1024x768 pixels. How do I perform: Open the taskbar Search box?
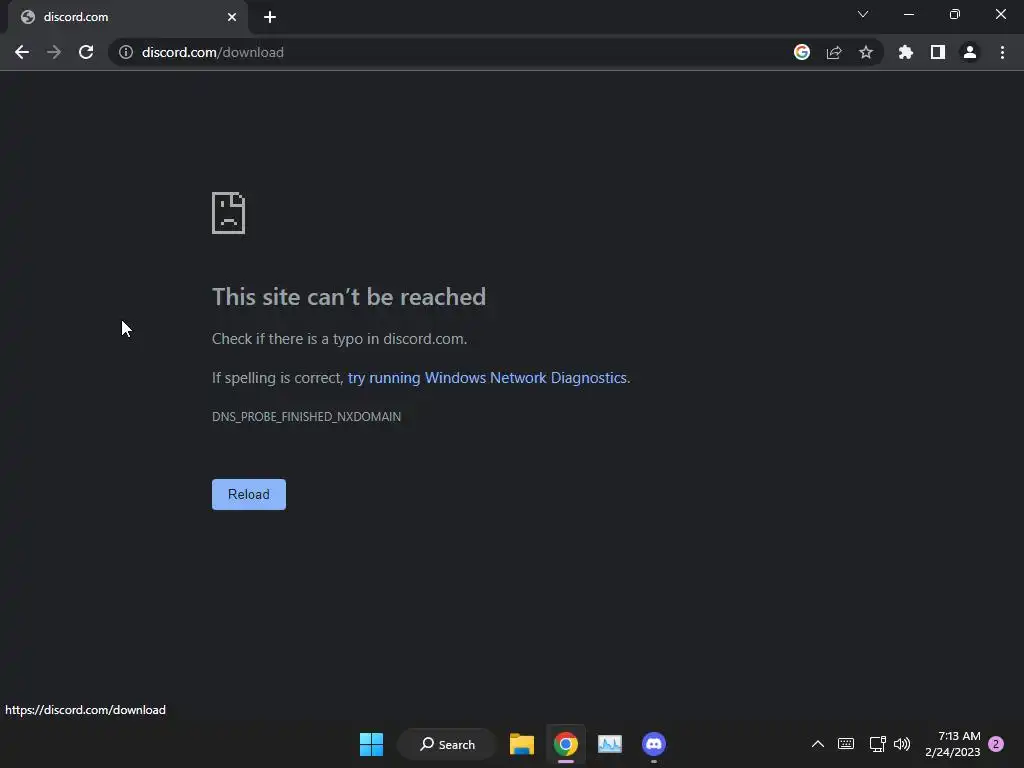(447, 744)
